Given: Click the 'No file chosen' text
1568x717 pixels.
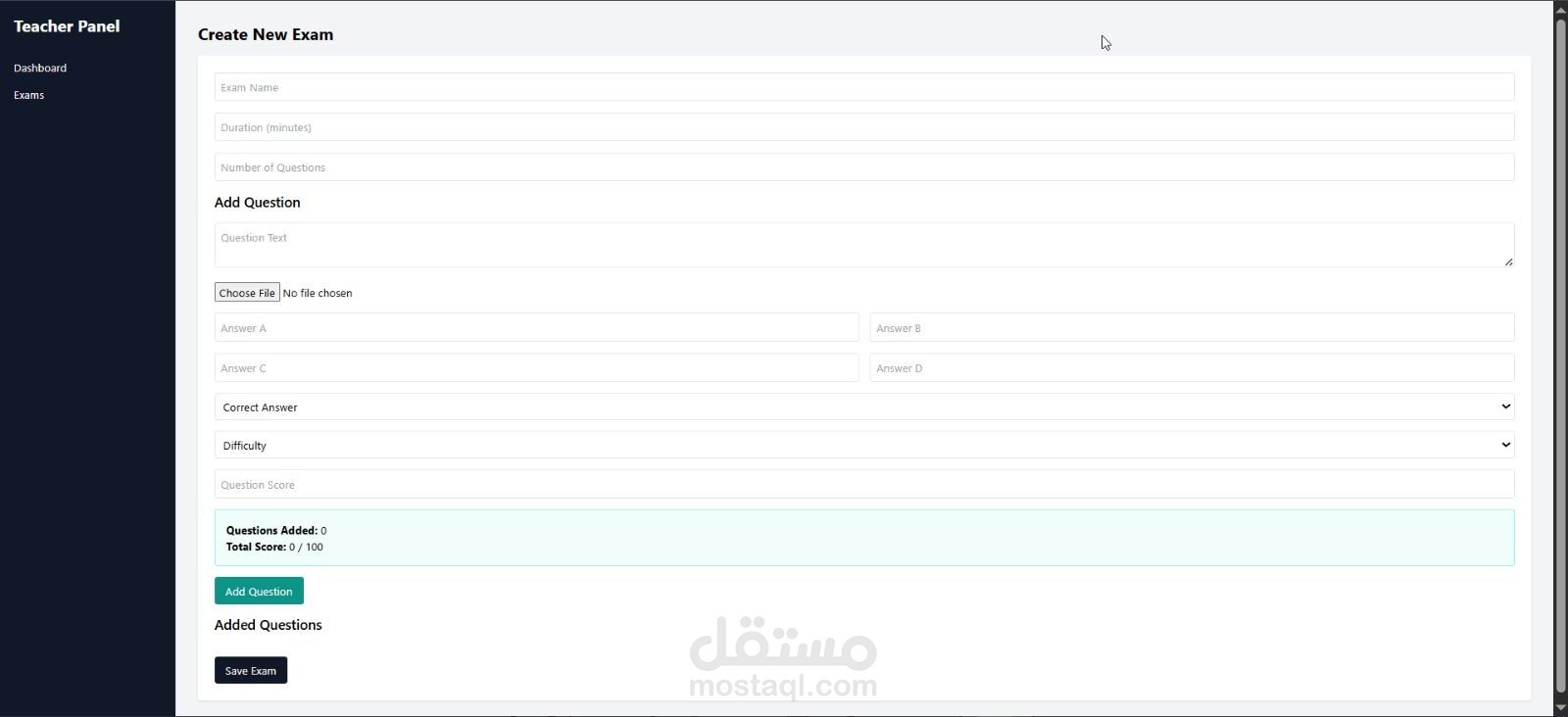Looking at the screenshot, I should point(318,293).
